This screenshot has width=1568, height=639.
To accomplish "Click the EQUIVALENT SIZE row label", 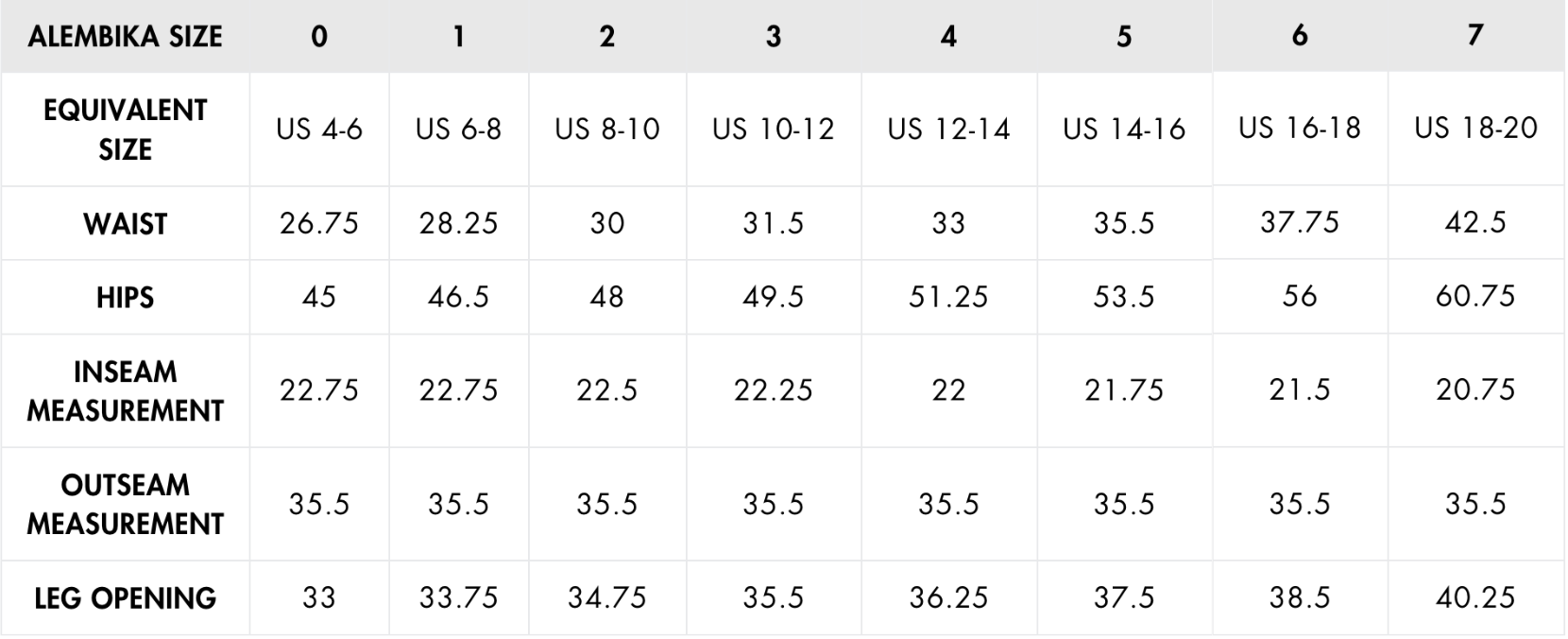I will point(125,130).
